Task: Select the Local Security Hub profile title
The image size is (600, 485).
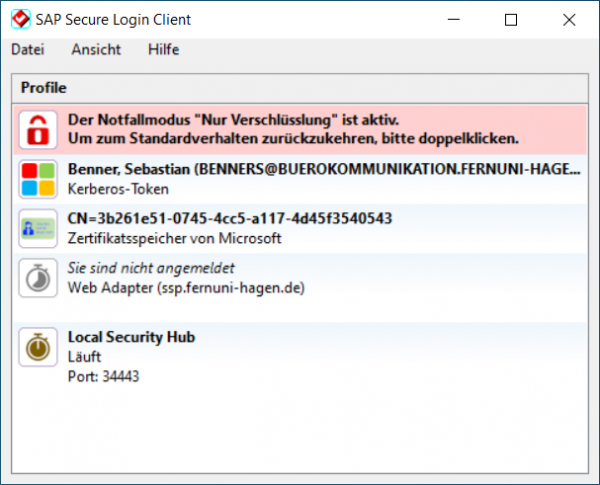Action: point(131,337)
